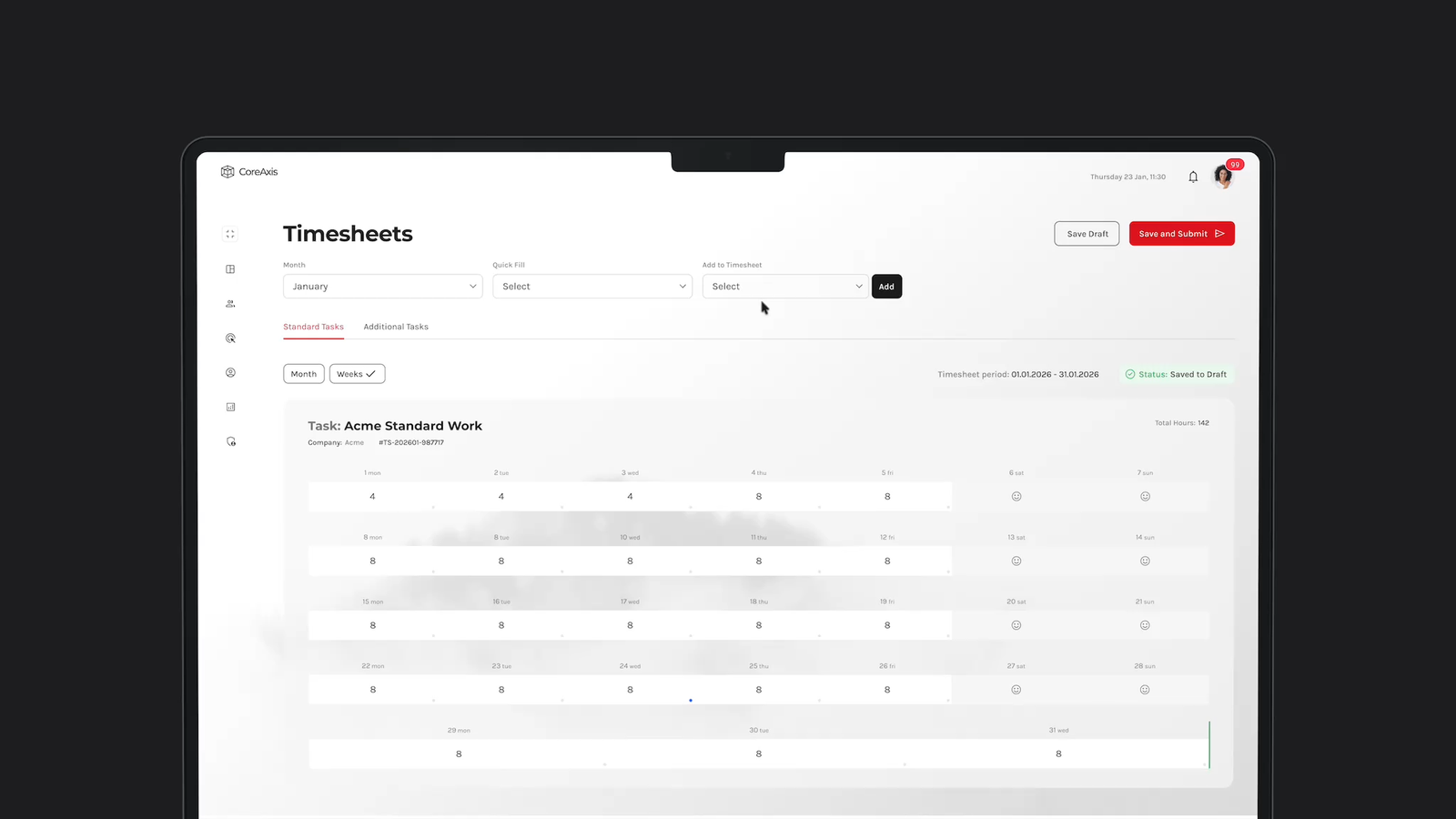The height and width of the screenshot is (819, 1456).
Task: Open the team members icon in the sidebar
Action: point(229,303)
